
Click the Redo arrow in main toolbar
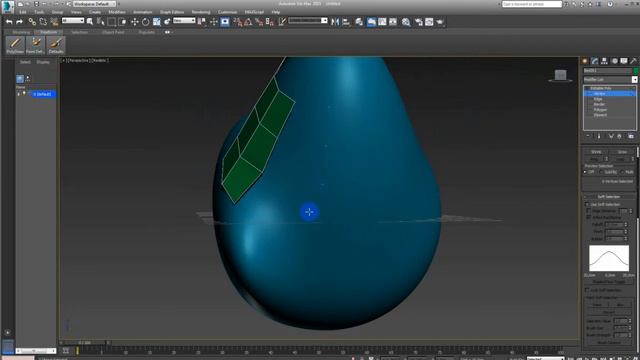[x=19, y=22]
